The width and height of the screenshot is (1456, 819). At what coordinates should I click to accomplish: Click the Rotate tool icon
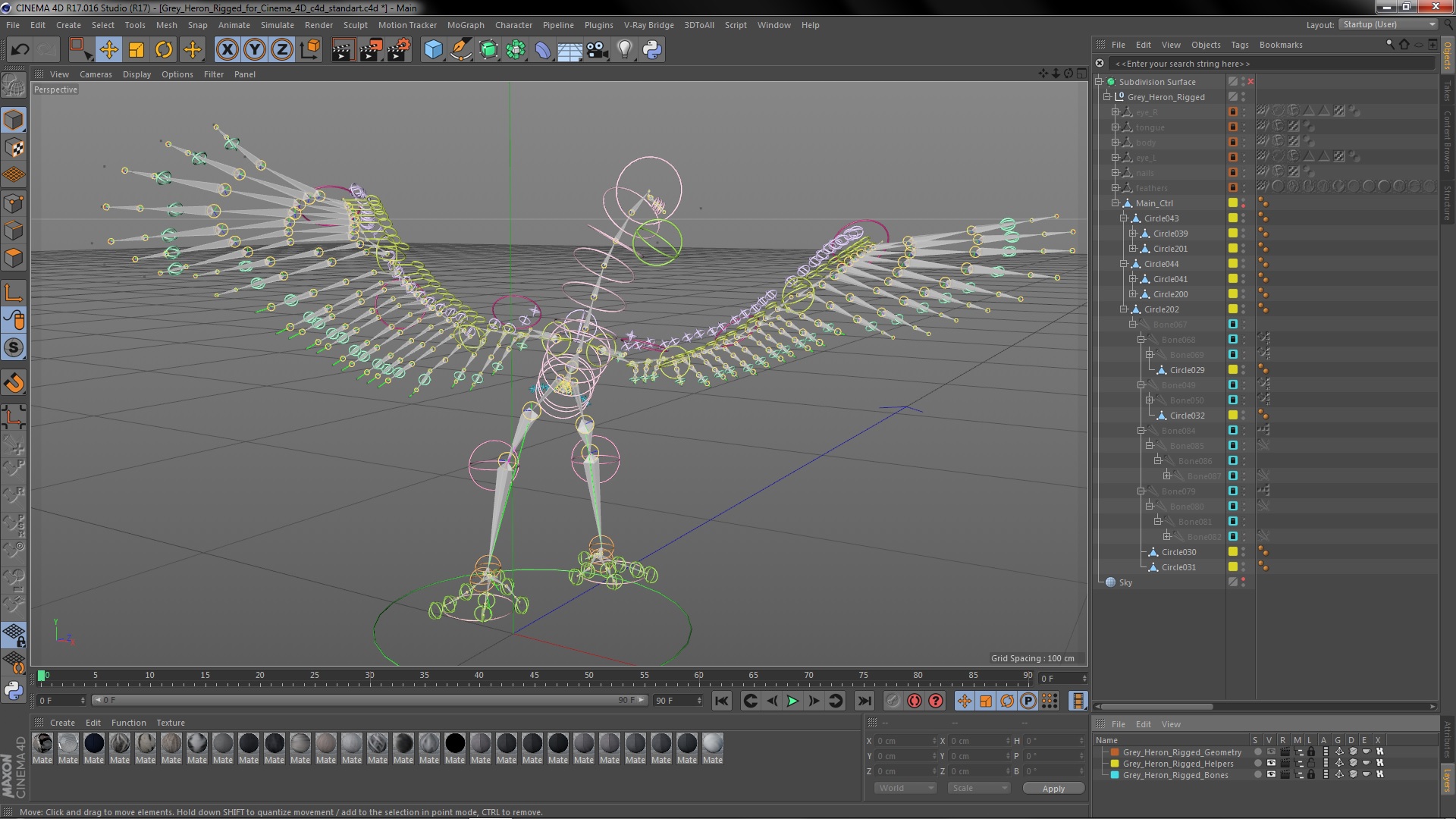point(164,48)
